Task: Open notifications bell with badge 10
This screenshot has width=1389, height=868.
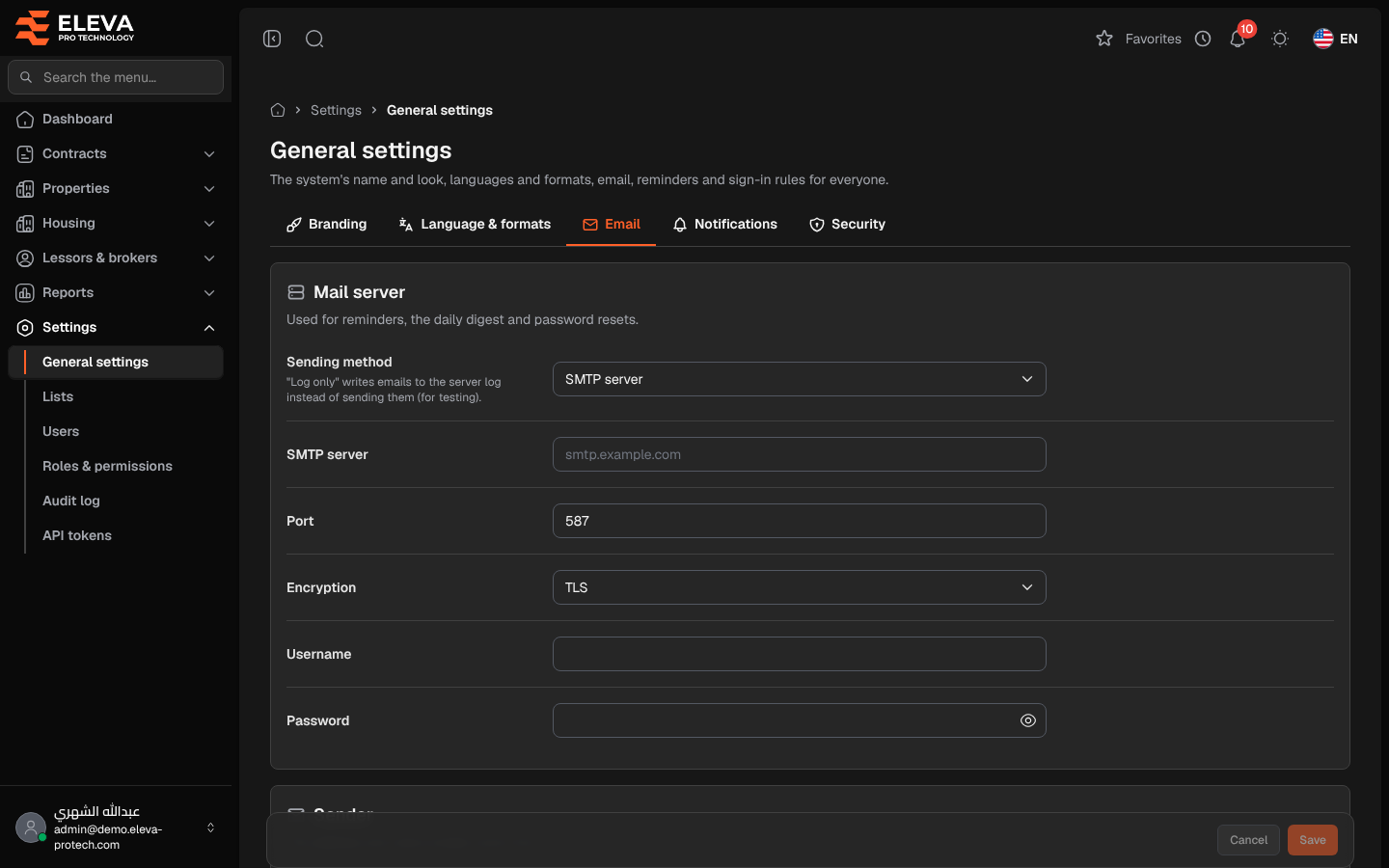Action: (x=1238, y=39)
